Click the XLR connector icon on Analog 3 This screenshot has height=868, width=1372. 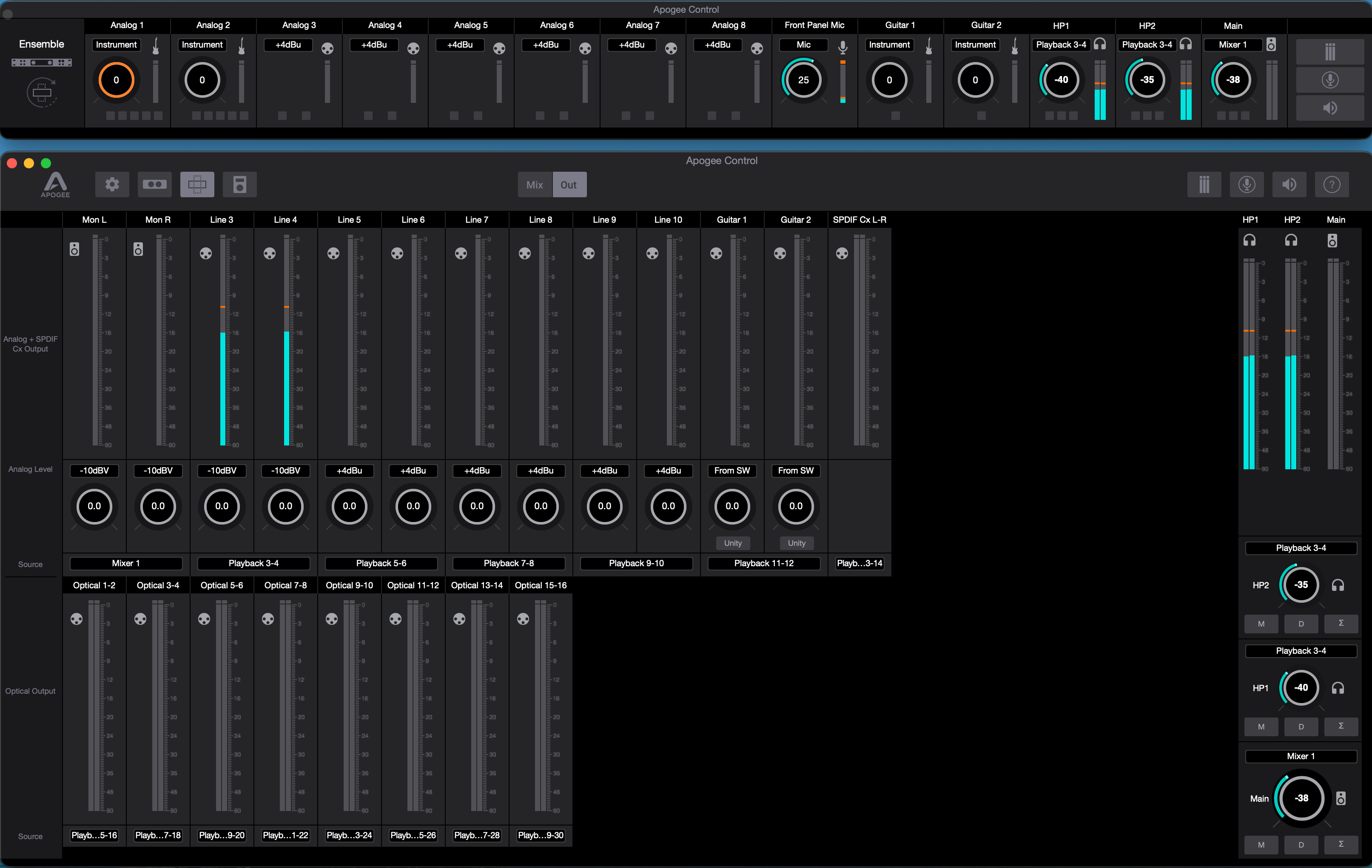click(327, 48)
